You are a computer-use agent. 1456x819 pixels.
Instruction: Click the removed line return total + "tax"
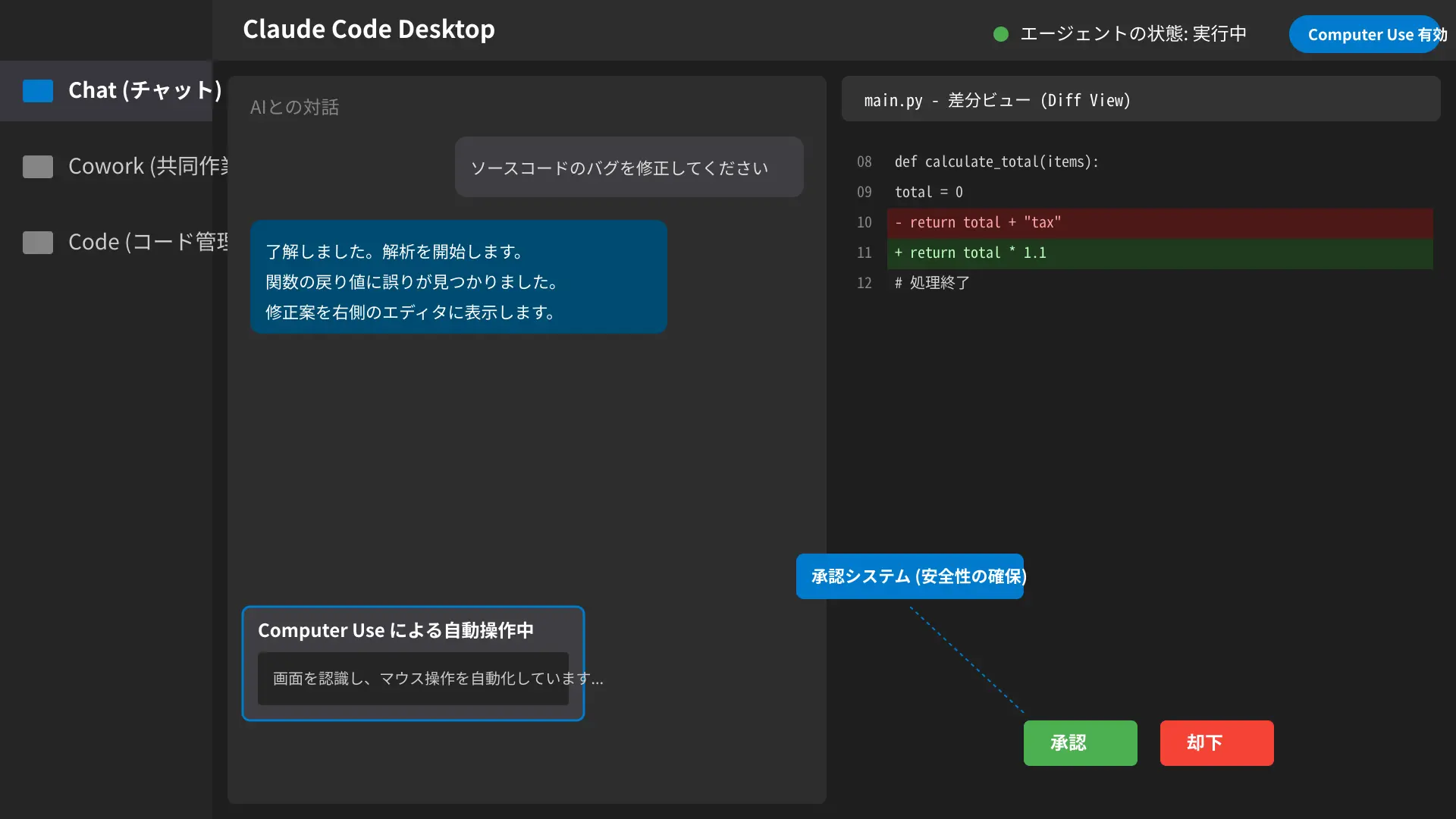point(1160,223)
